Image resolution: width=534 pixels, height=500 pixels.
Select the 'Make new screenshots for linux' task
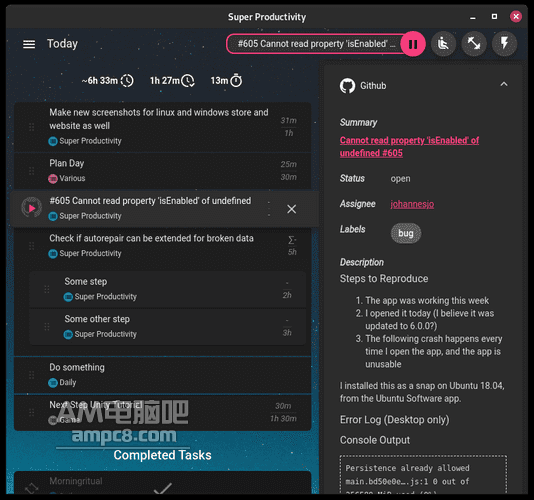(162, 127)
